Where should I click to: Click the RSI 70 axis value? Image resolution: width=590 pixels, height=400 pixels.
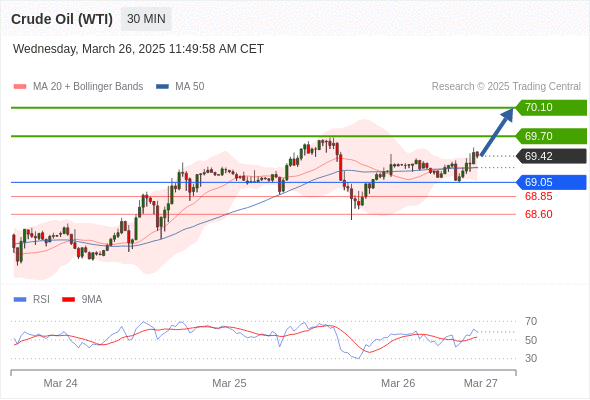pyautogui.click(x=531, y=321)
